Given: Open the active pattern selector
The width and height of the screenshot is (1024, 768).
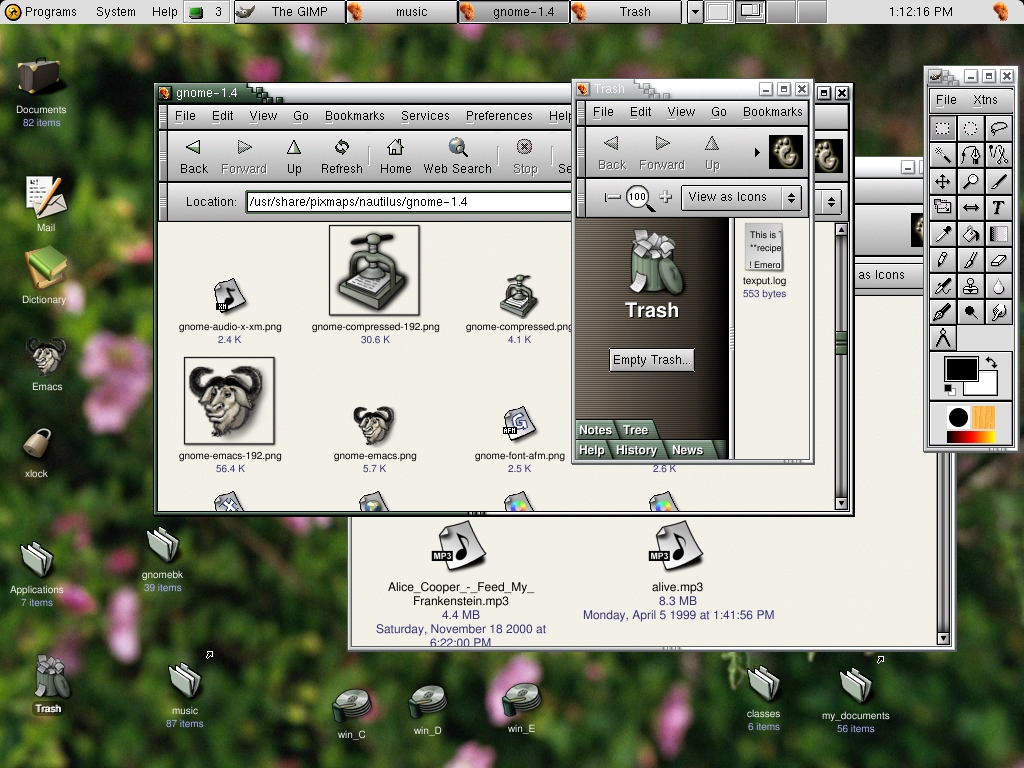Looking at the screenshot, I should click(x=983, y=417).
